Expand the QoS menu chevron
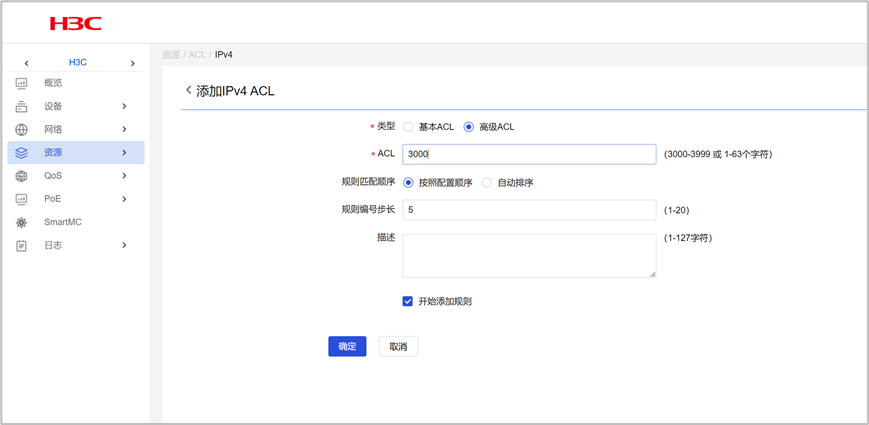 point(124,176)
